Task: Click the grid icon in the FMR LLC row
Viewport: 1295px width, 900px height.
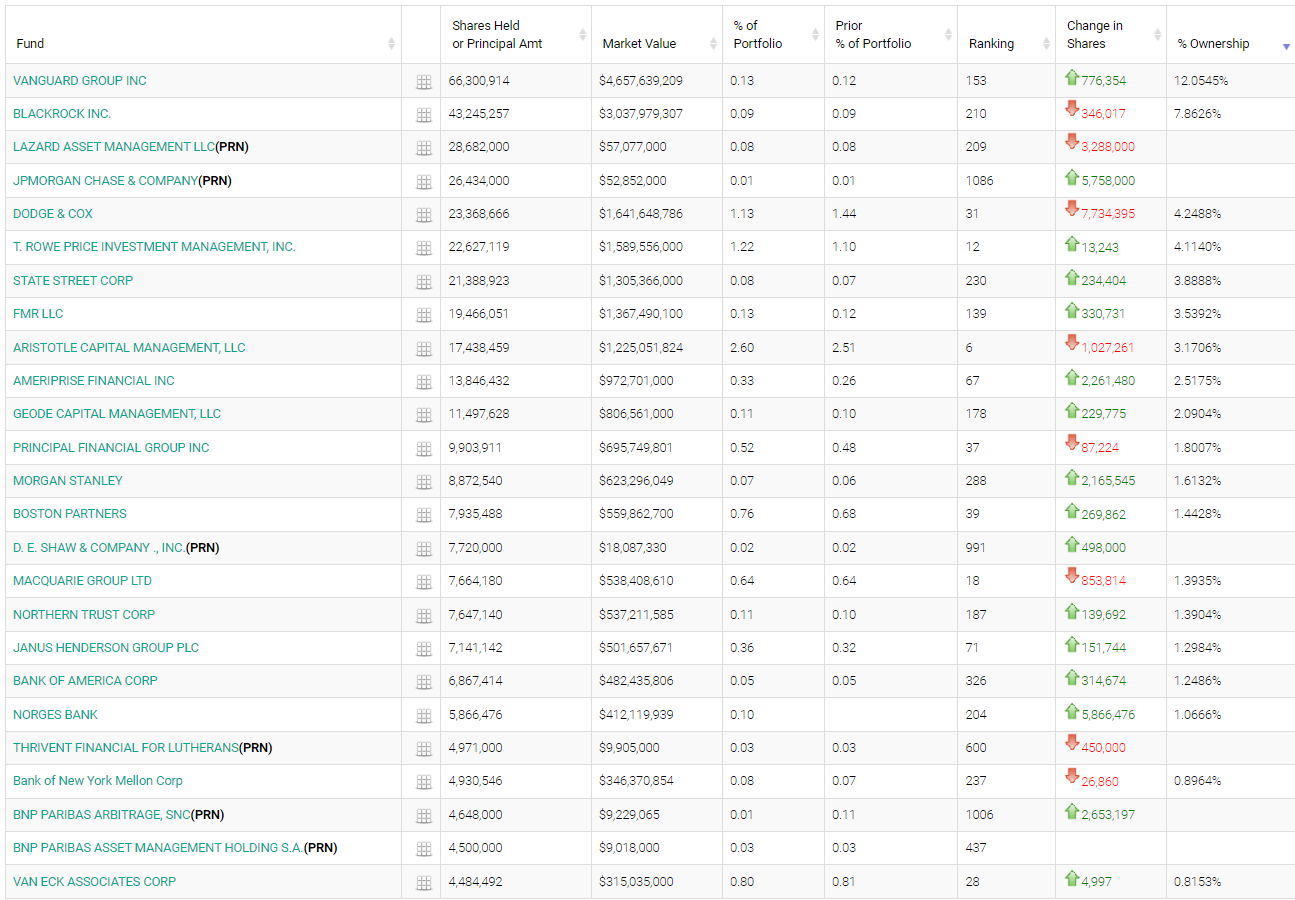Action: 423,315
